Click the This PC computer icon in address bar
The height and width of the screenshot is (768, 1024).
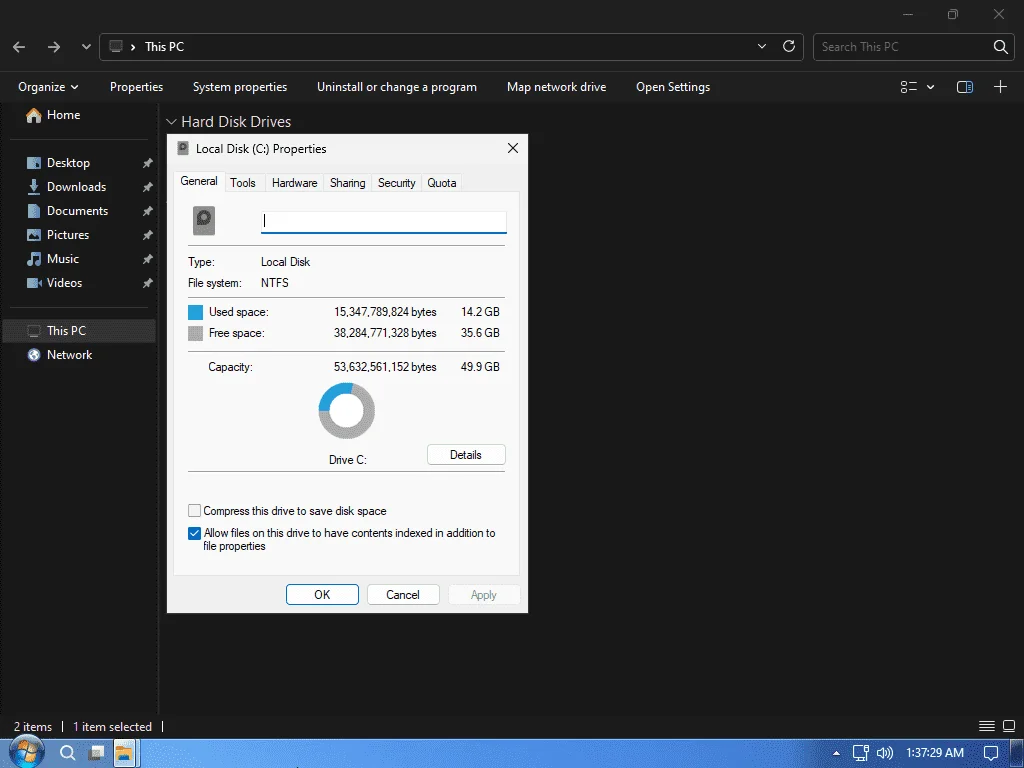coord(116,46)
